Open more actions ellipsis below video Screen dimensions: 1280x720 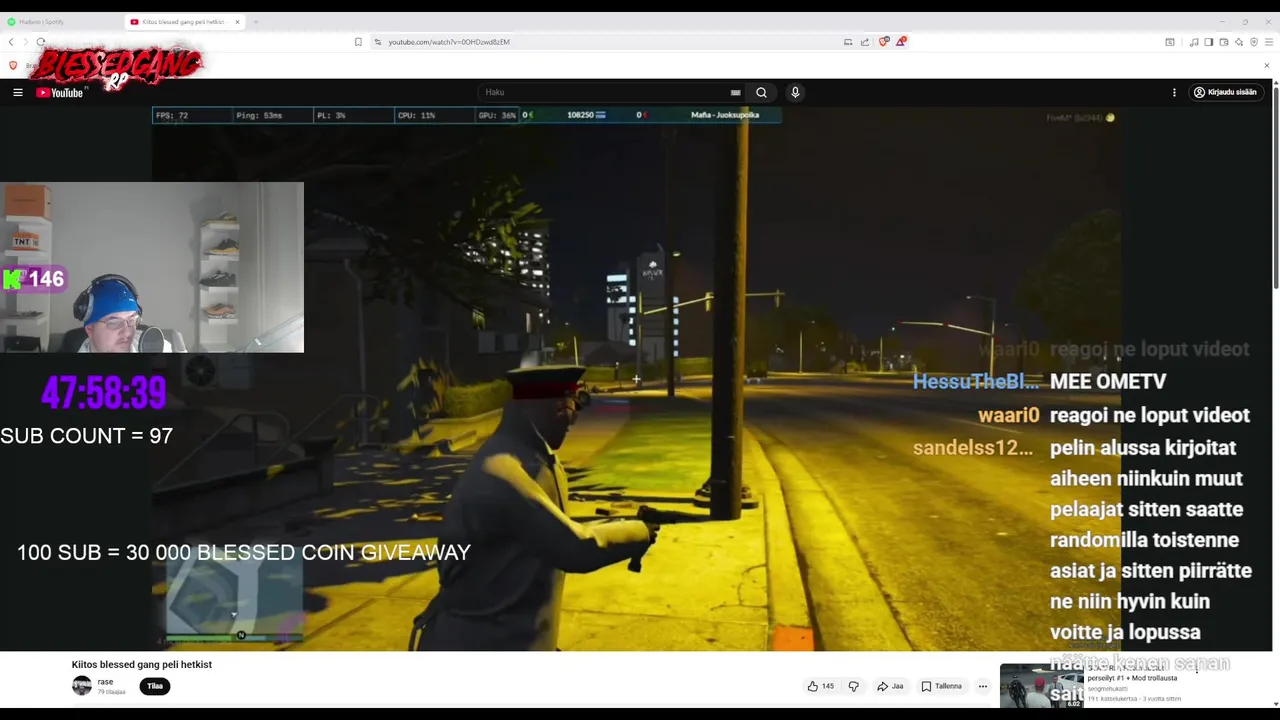[x=983, y=686]
